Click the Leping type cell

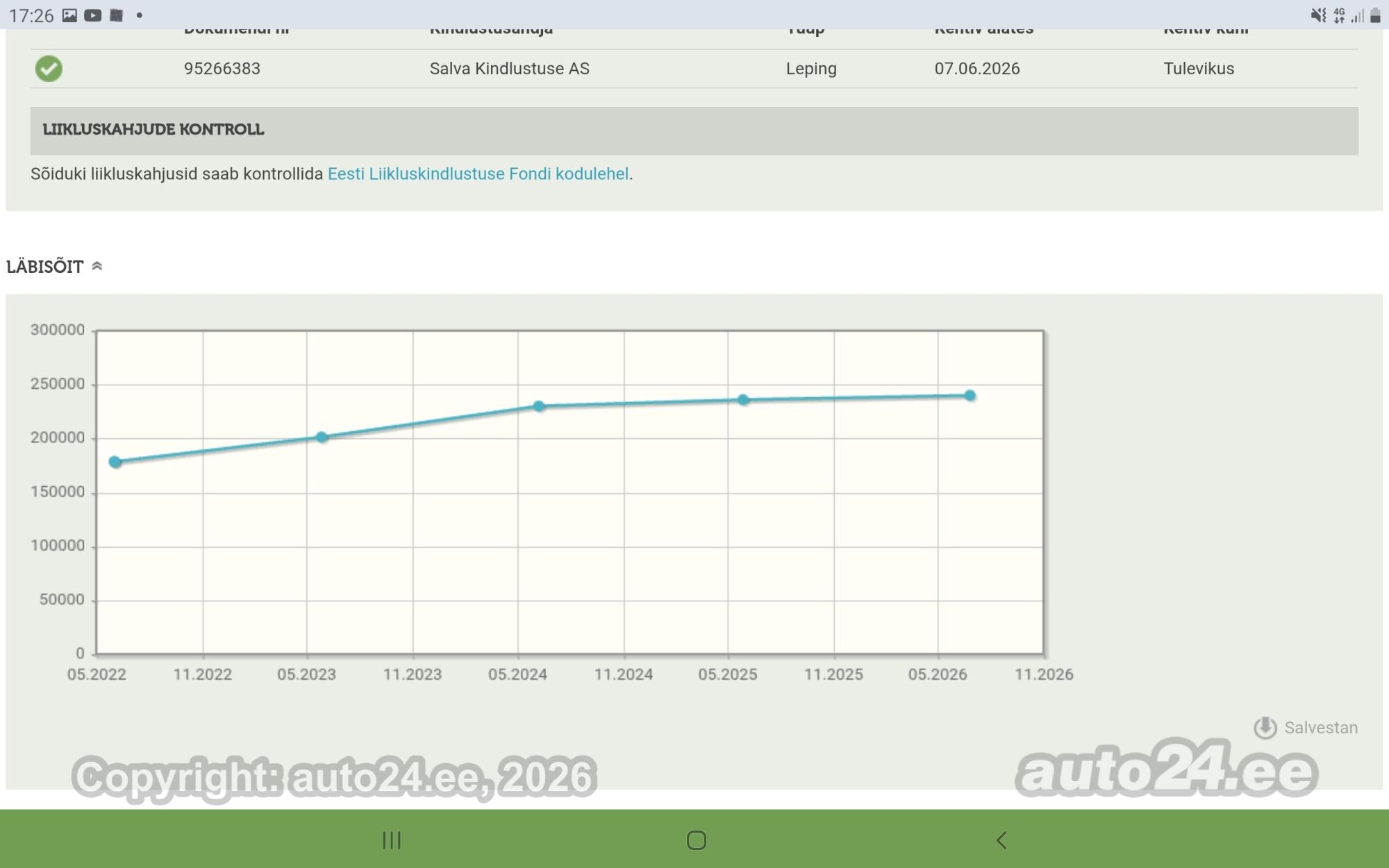[811, 69]
